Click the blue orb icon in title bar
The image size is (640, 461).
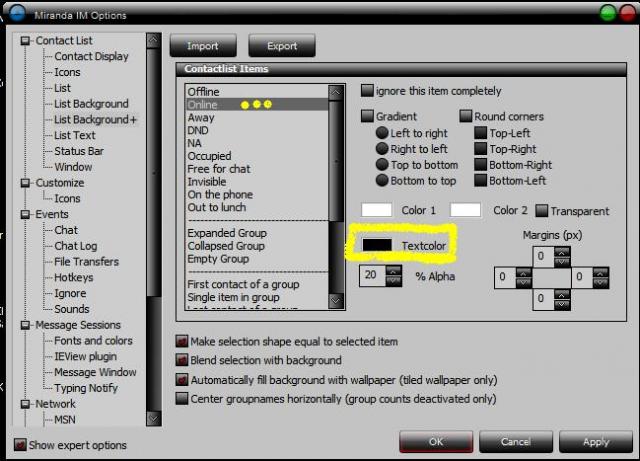pyautogui.click(x=17, y=14)
